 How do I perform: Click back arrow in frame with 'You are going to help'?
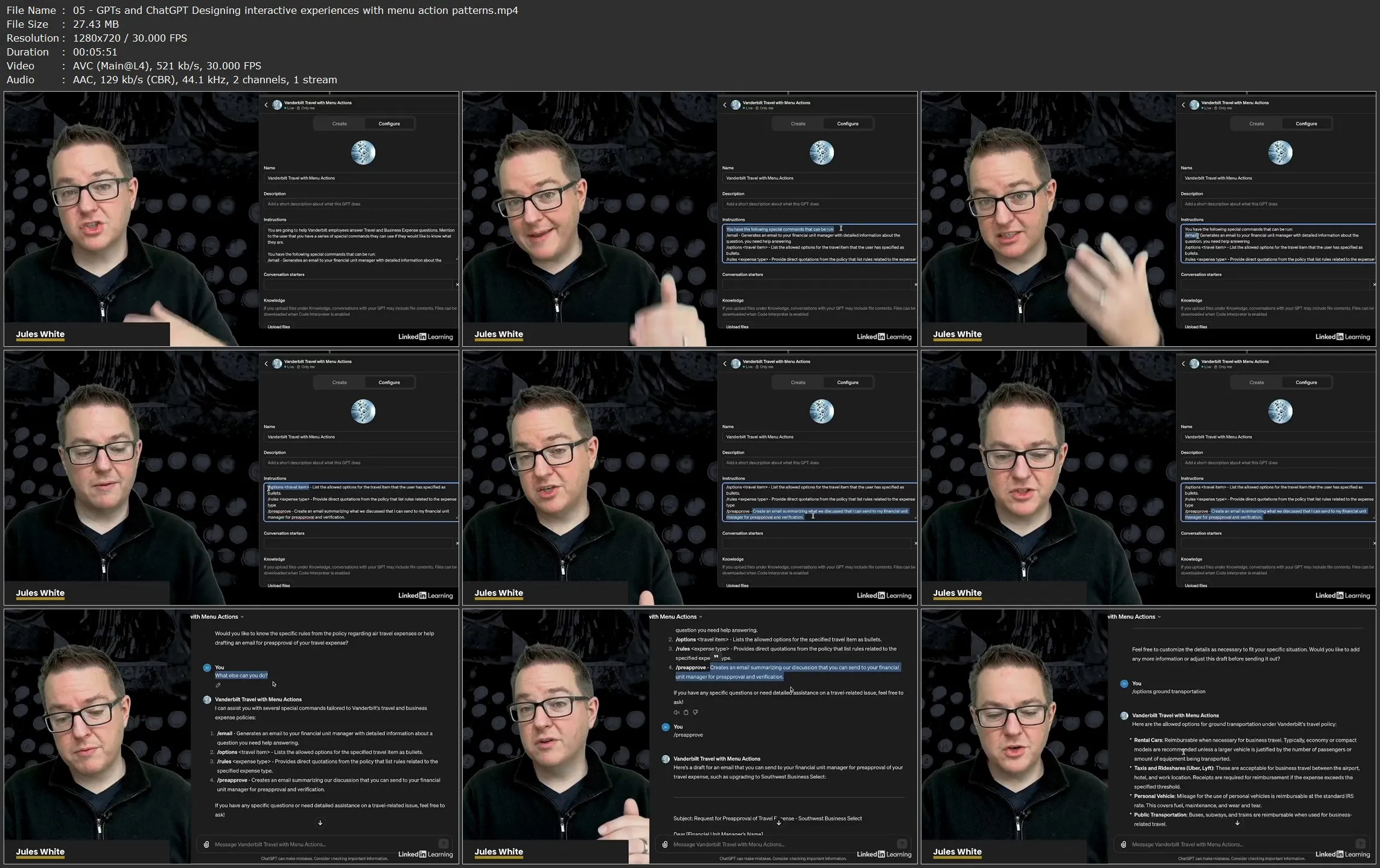266,105
